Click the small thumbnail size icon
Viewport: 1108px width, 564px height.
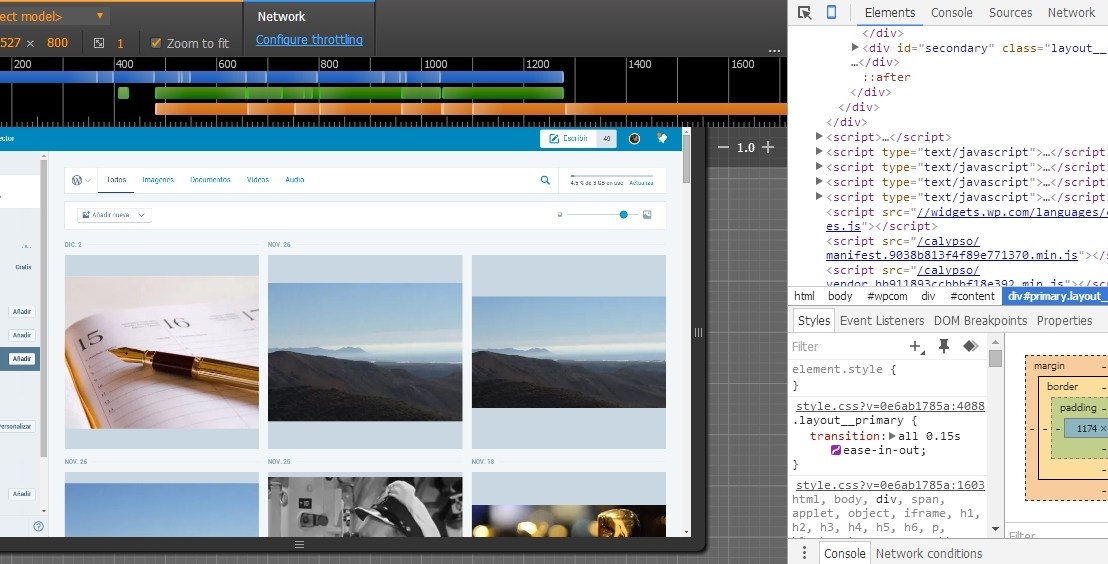point(560,214)
